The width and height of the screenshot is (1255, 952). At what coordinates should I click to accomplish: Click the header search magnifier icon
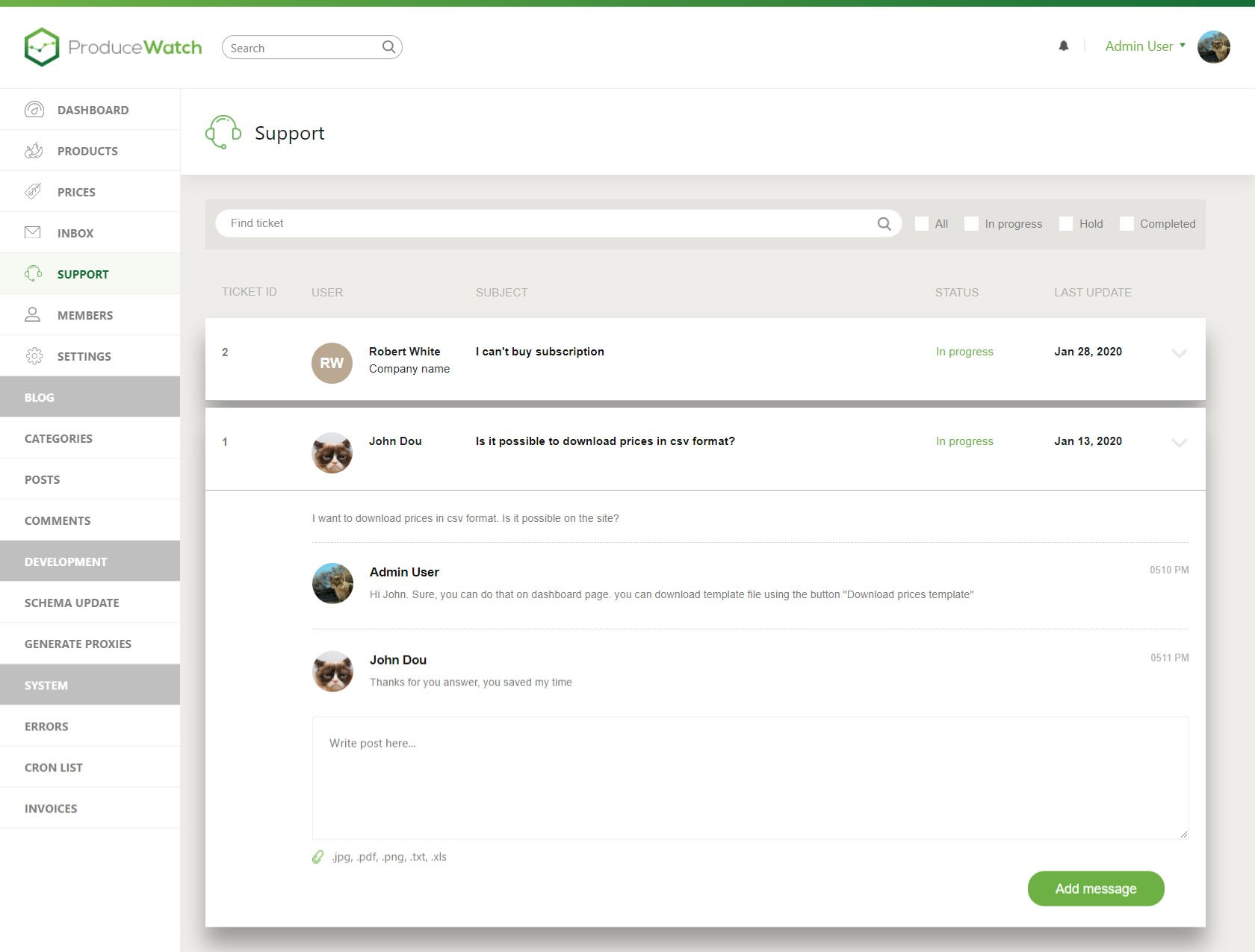pos(388,47)
